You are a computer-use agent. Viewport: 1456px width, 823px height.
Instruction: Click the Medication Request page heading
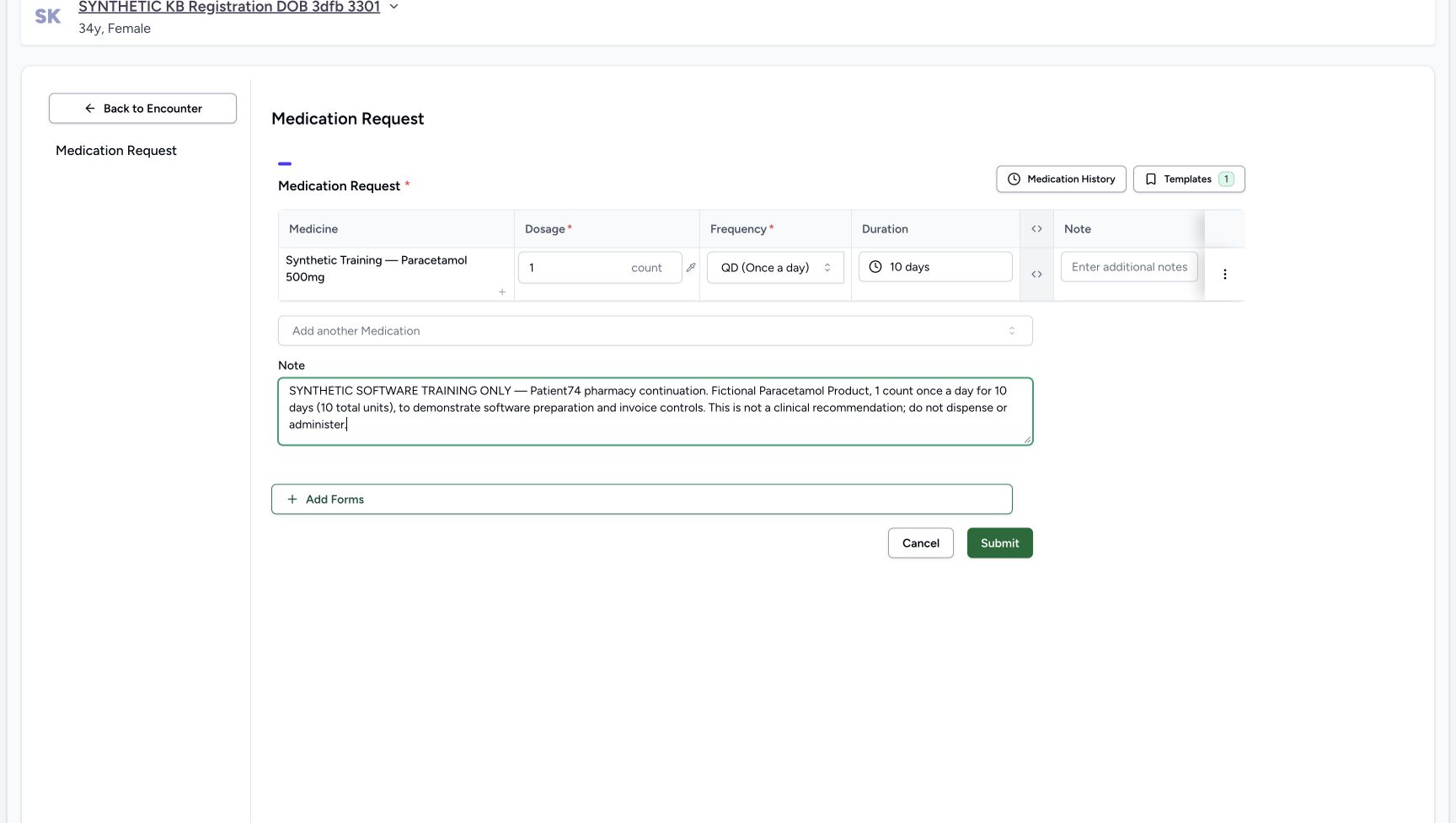point(347,119)
